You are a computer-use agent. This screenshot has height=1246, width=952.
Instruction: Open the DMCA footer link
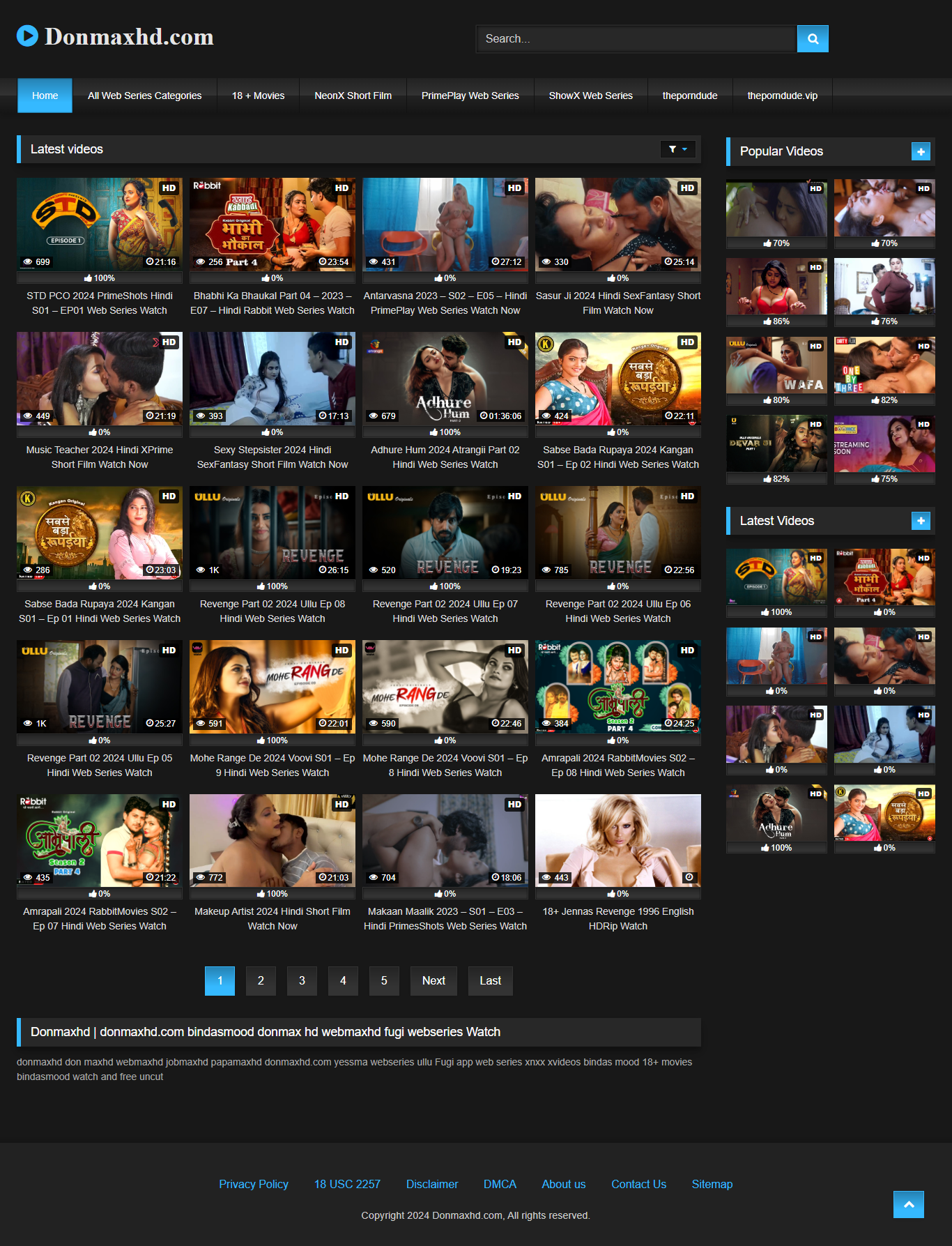[500, 1184]
